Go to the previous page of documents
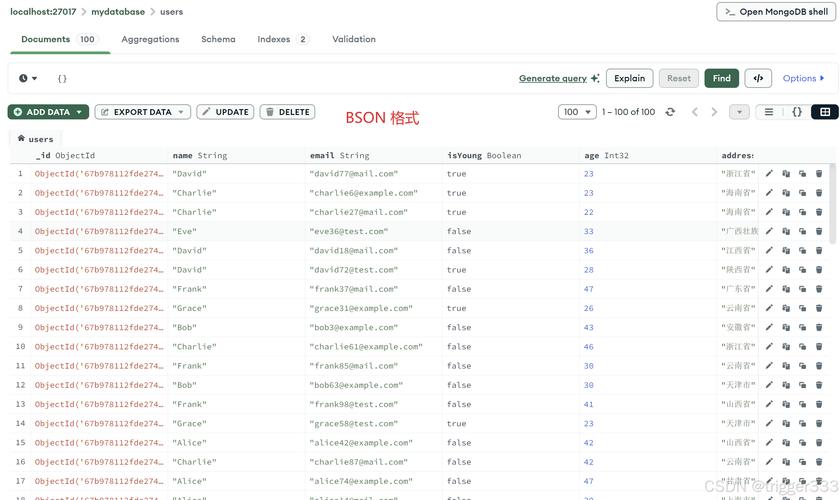840x500 pixels. pos(695,112)
